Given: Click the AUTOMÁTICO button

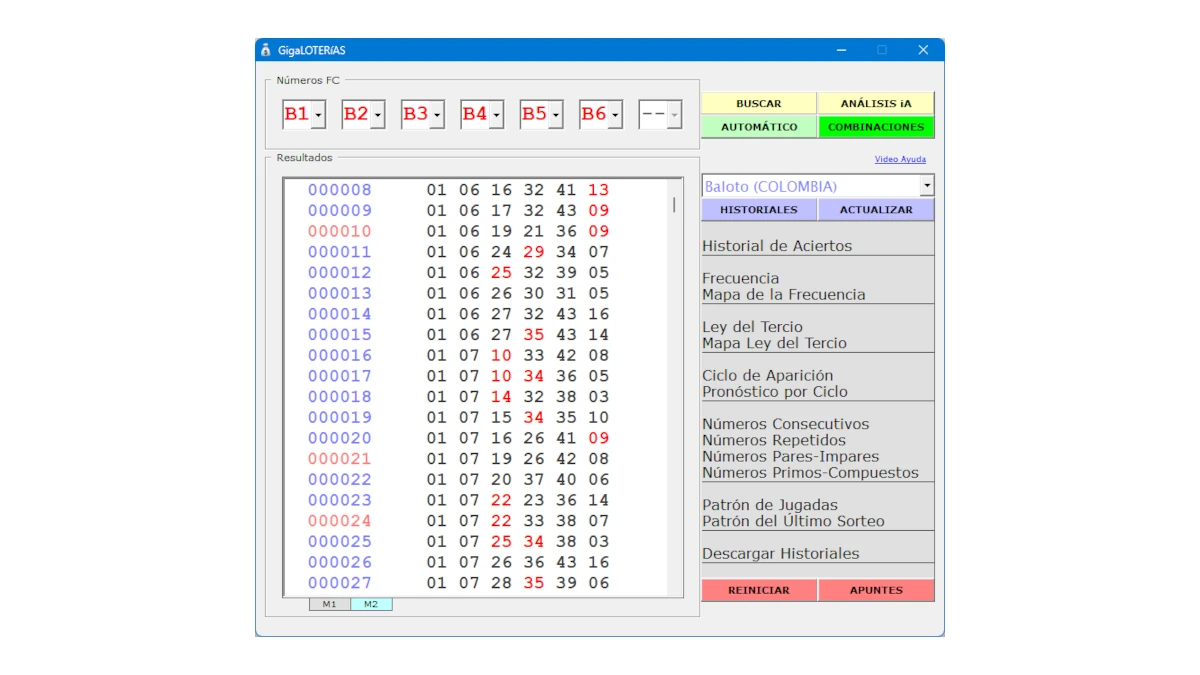Looking at the screenshot, I should 759,127.
